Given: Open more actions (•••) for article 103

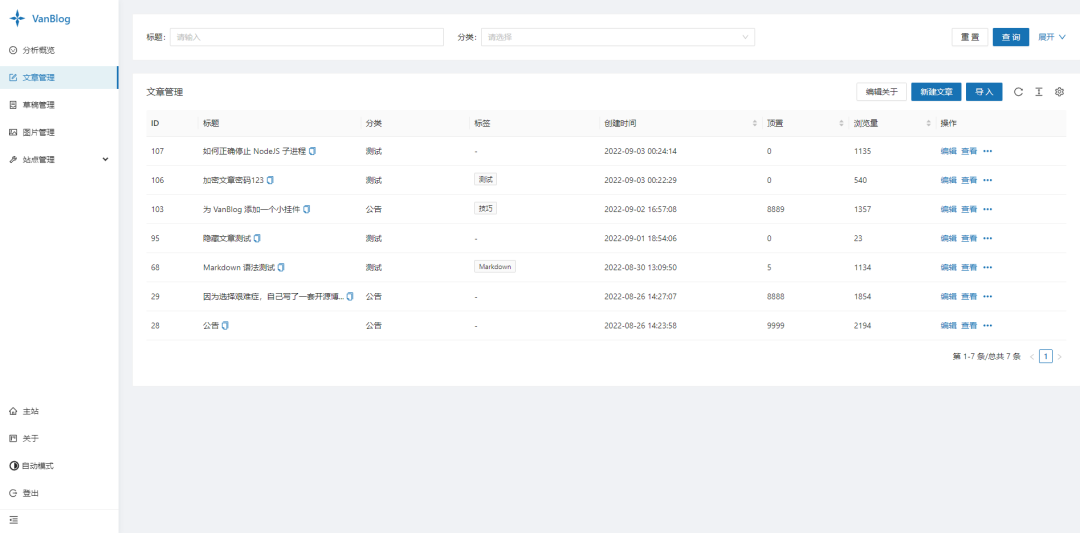Looking at the screenshot, I should tap(988, 209).
